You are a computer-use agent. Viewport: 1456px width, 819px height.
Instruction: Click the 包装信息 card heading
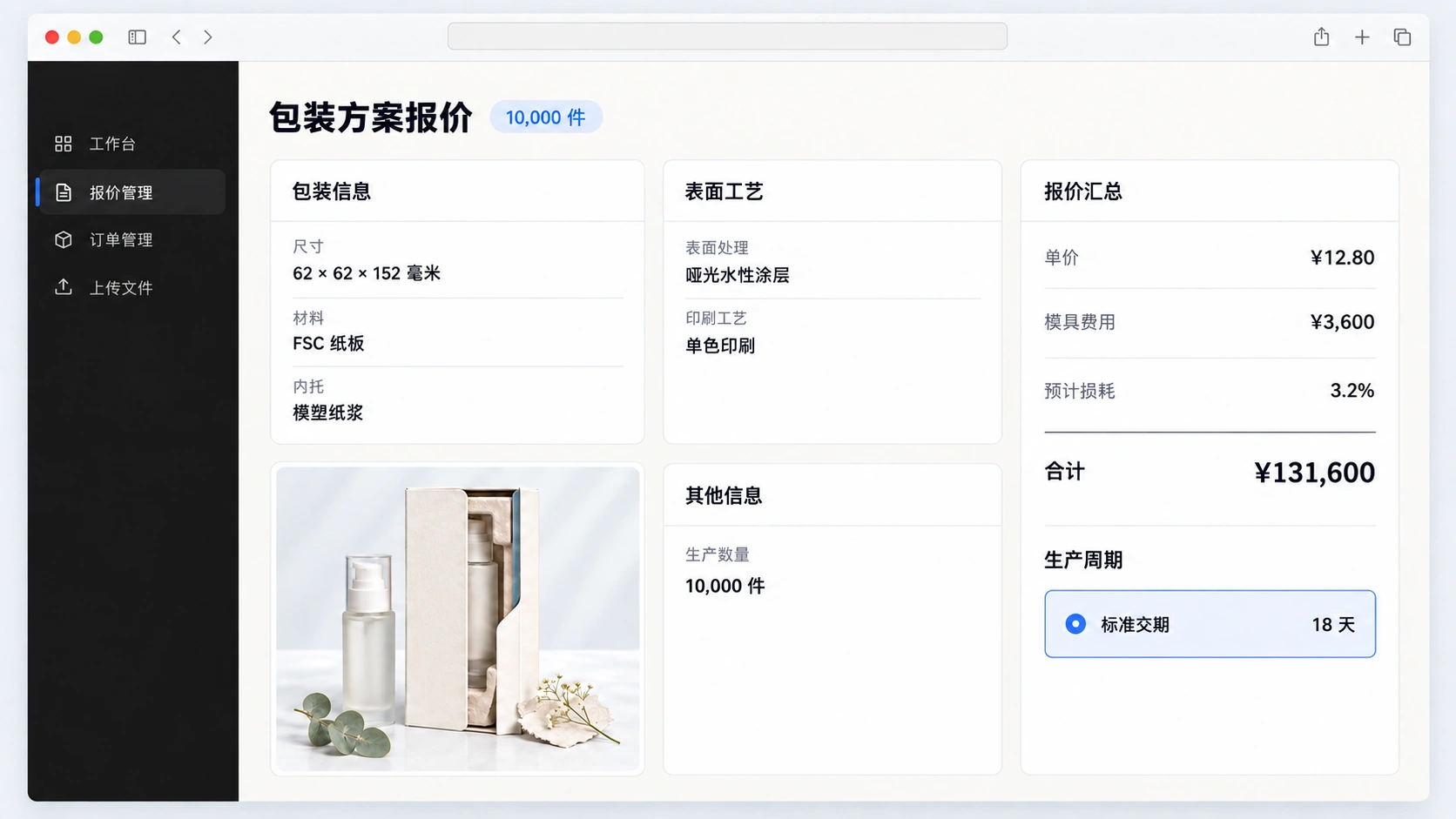(x=331, y=191)
